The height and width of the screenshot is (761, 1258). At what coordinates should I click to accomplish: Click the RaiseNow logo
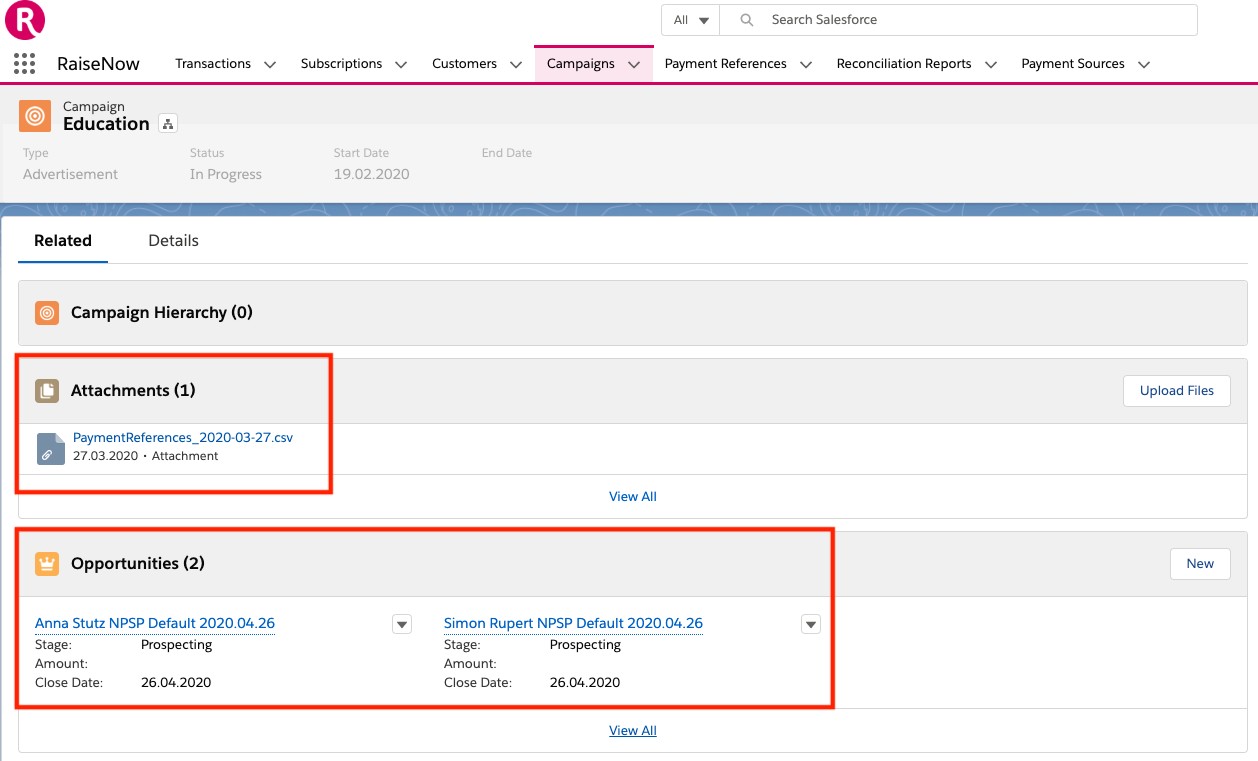(25, 20)
